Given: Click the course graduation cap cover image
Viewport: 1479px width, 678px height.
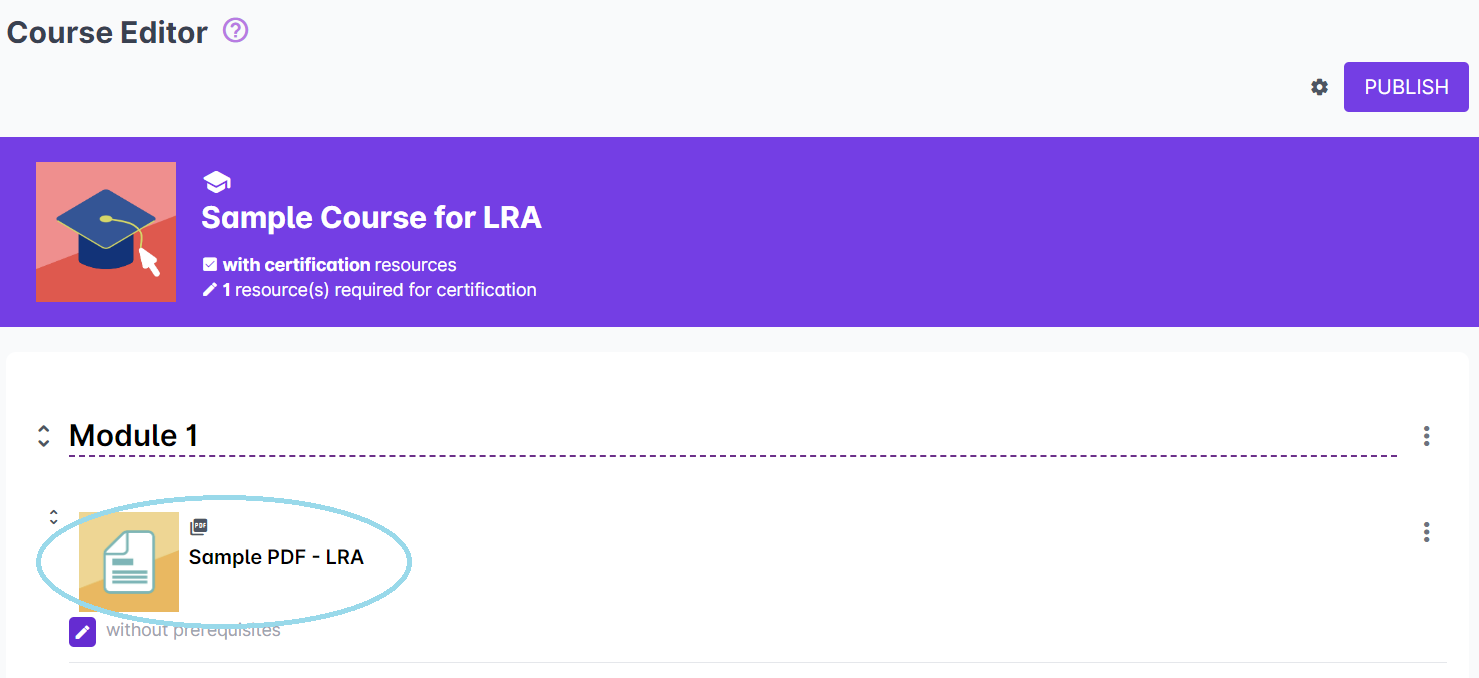Looking at the screenshot, I should click(106, 232).
